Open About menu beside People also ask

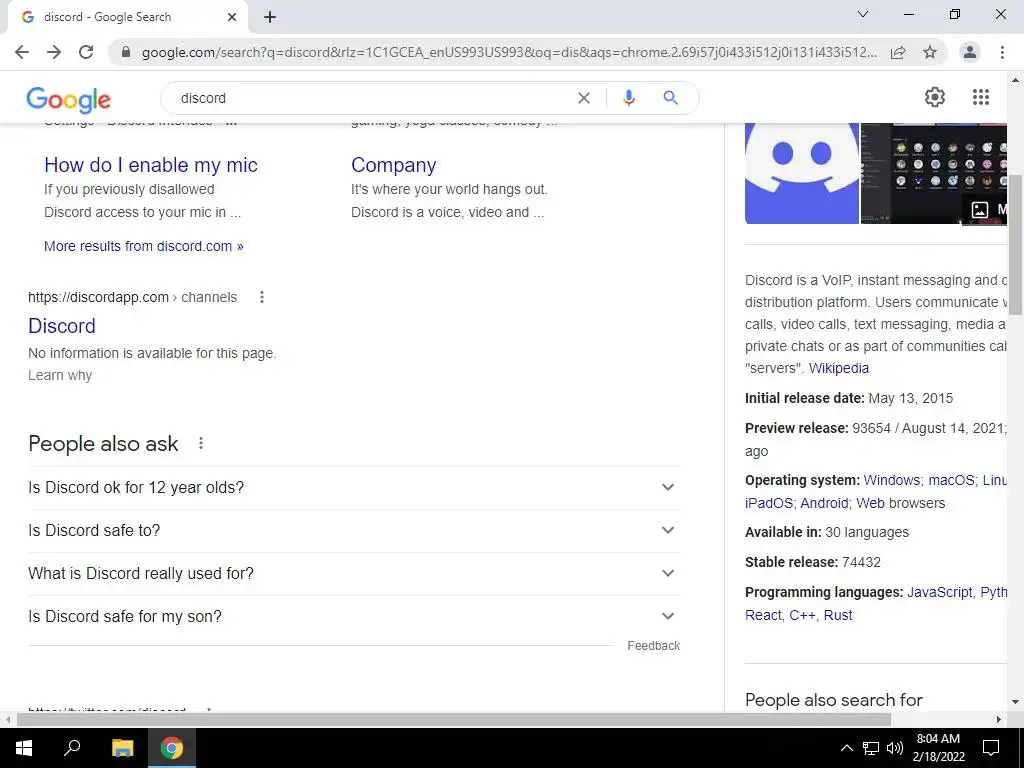pos(201,443)
